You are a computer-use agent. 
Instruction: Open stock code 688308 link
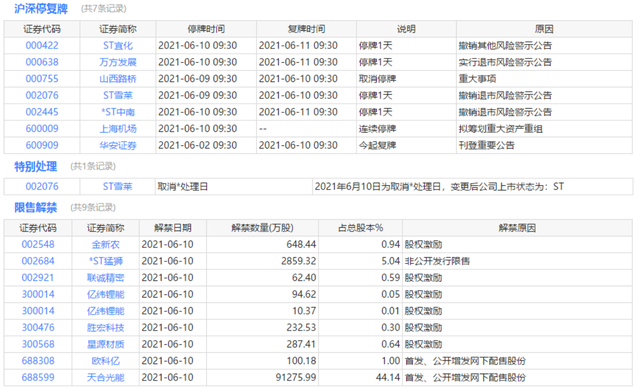tap(38, 361)
